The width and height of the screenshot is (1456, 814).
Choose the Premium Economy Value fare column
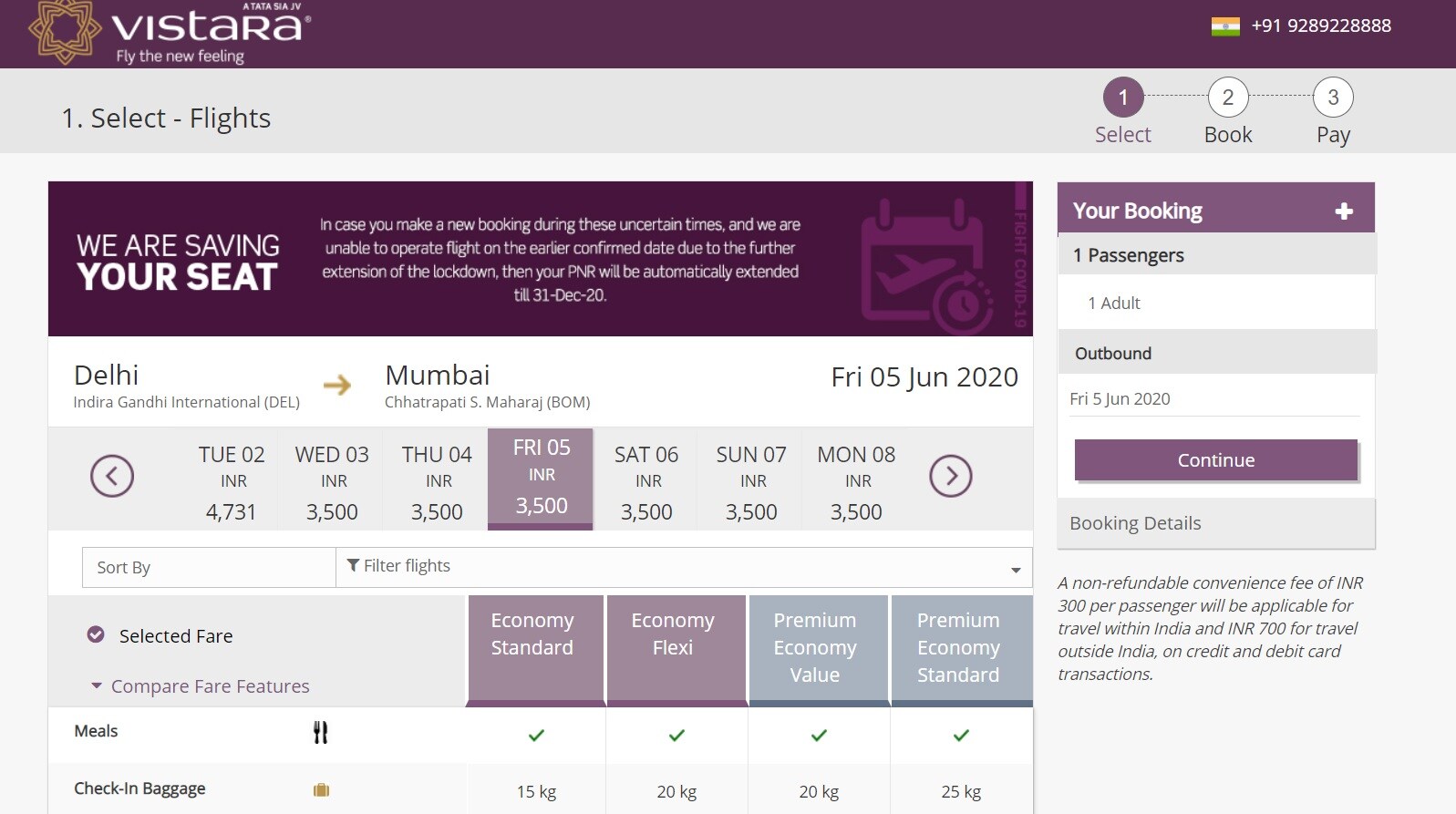(818, 651)
